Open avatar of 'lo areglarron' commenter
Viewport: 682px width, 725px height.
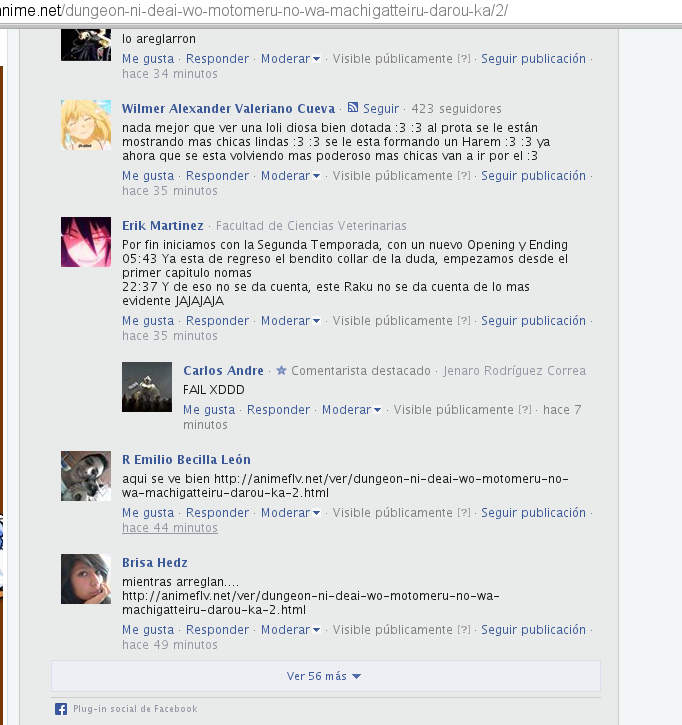click(86, 45)
